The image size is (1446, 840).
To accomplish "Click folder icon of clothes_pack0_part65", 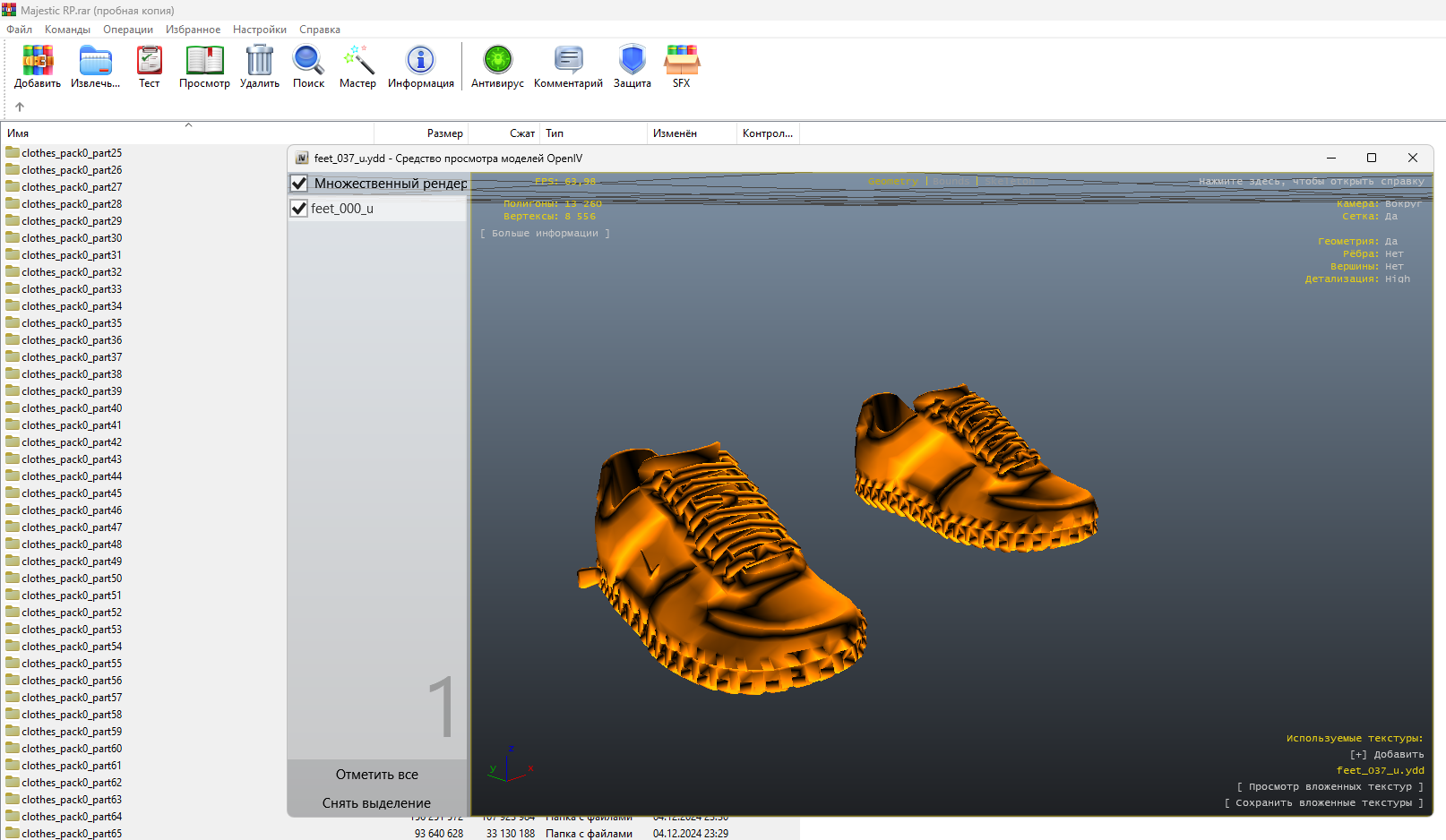I will (13, 833).
